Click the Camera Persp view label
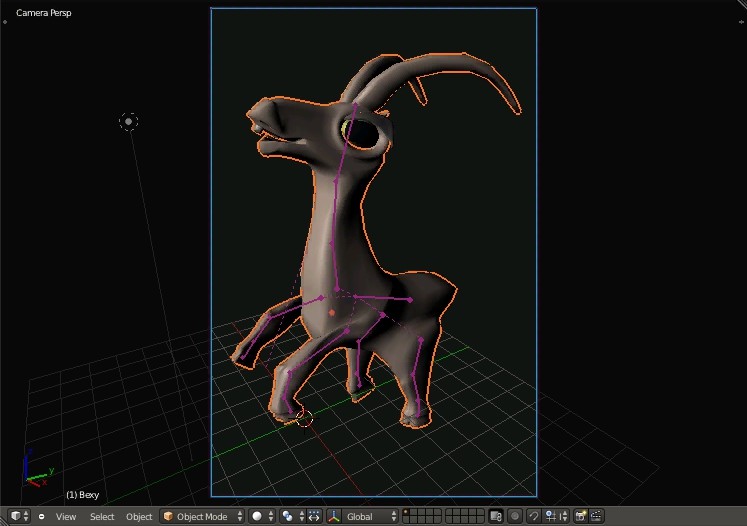The height and width of the screenshot is (526, 747). (43, 13)
